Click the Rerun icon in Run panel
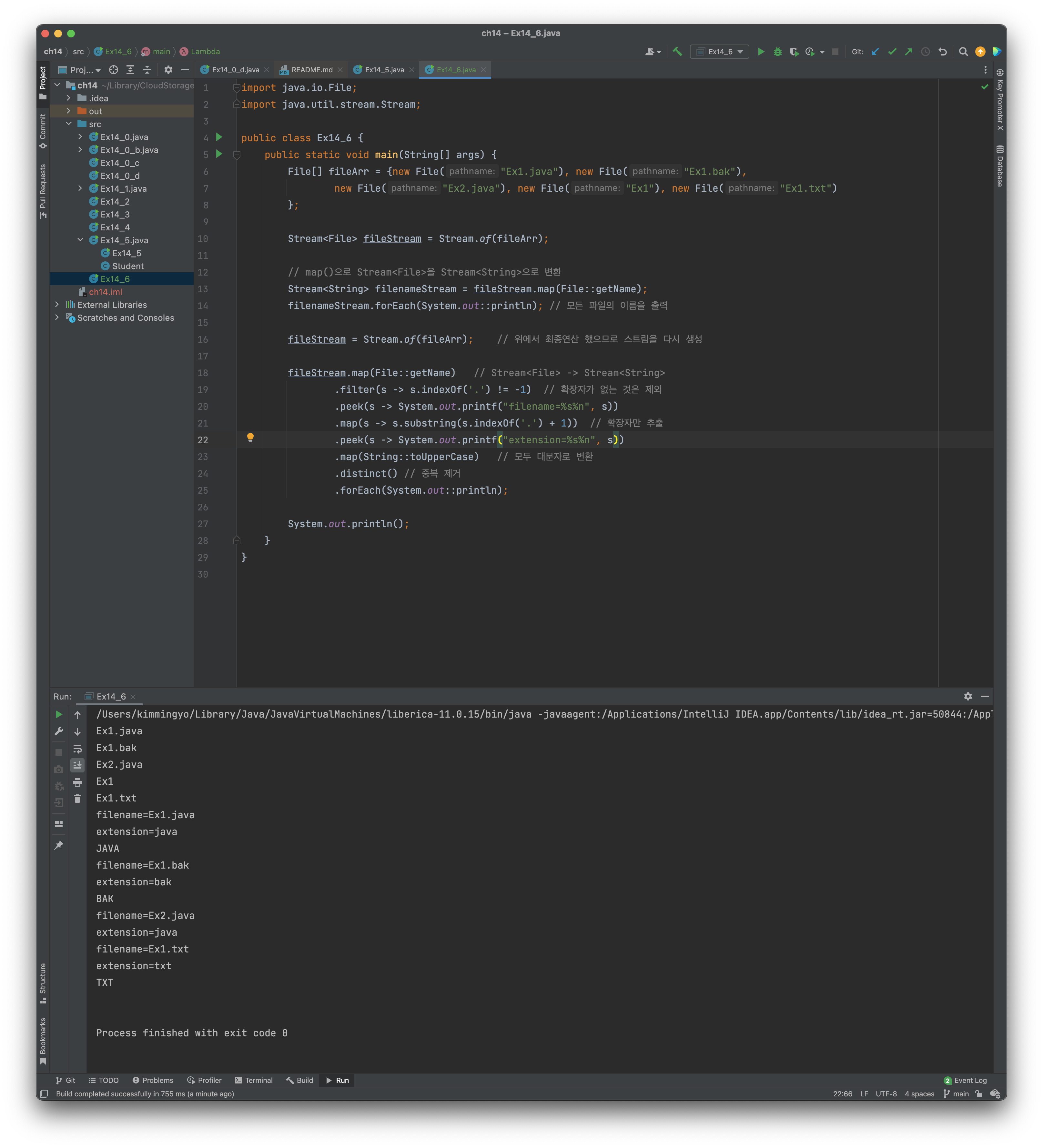Image resolution: width=1043 pixels, height=1148 pixels. (59, 715)
